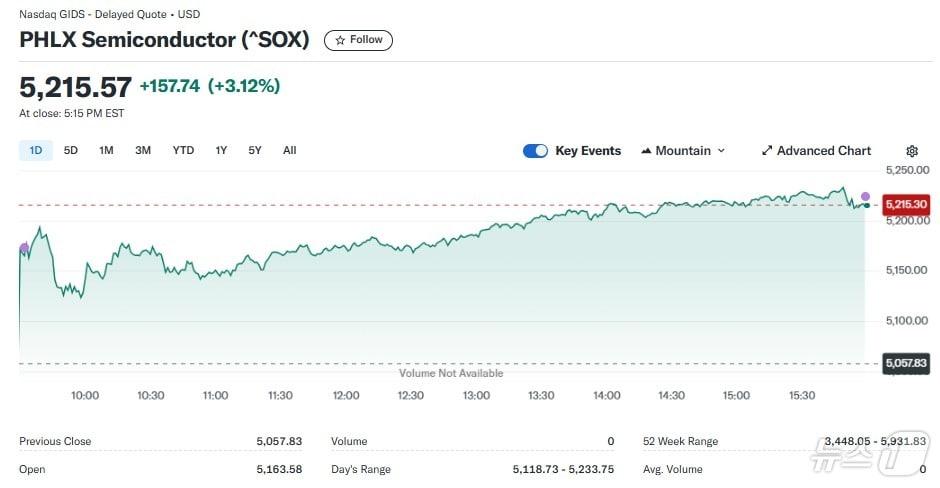Select the 1D time range tab
Screen dimensions: 940x488
click(x=36, y=150)
